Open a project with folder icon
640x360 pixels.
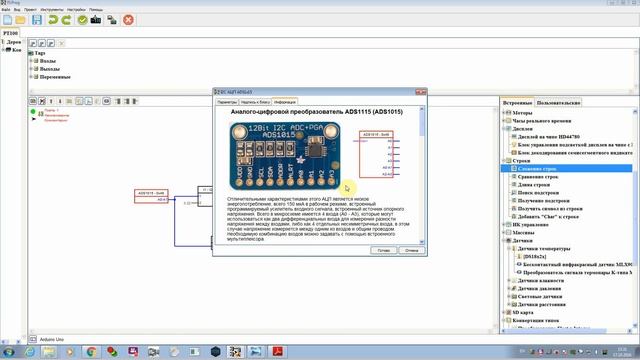click(20, 20)
